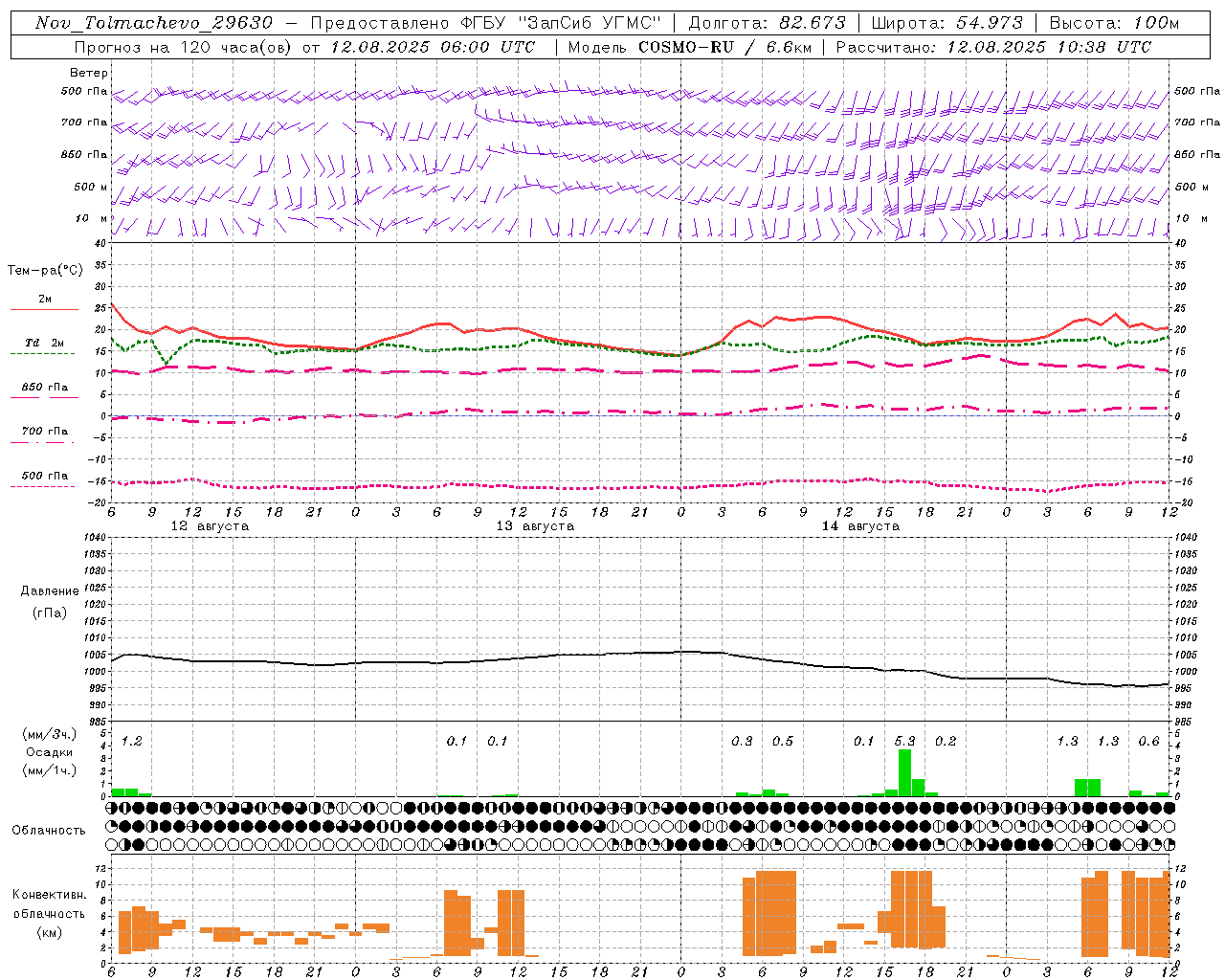Viewport: 1225px width, 980px height.
Task: Click the Давление pressure axis label
Action: (x=50, y=591)
